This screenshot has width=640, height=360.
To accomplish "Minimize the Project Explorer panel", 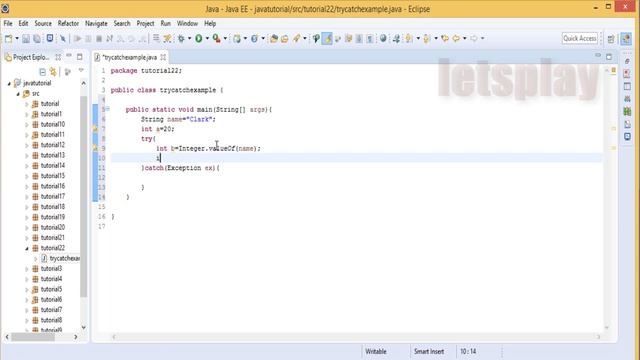I will [x=69, y=56].
